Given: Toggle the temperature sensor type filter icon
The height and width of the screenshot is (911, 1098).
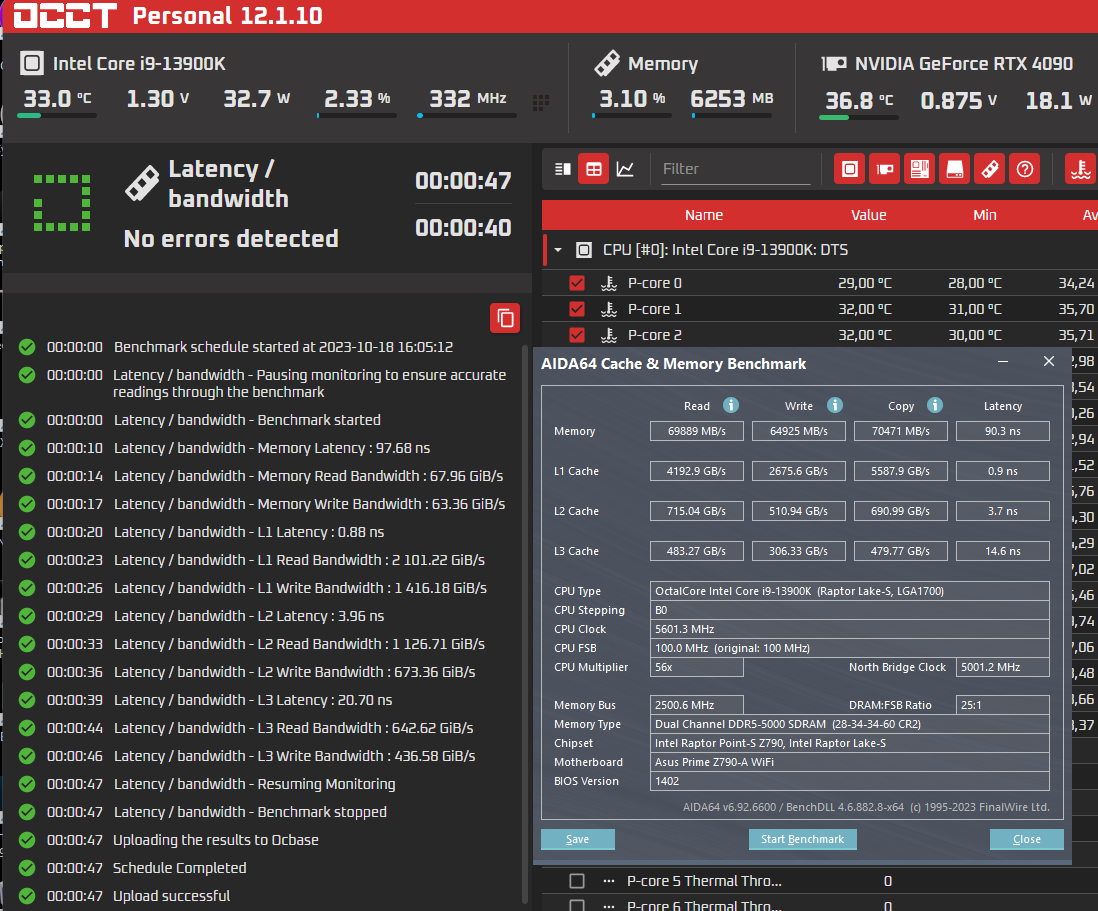Looking at the screenshot, I should point(1080,169).
